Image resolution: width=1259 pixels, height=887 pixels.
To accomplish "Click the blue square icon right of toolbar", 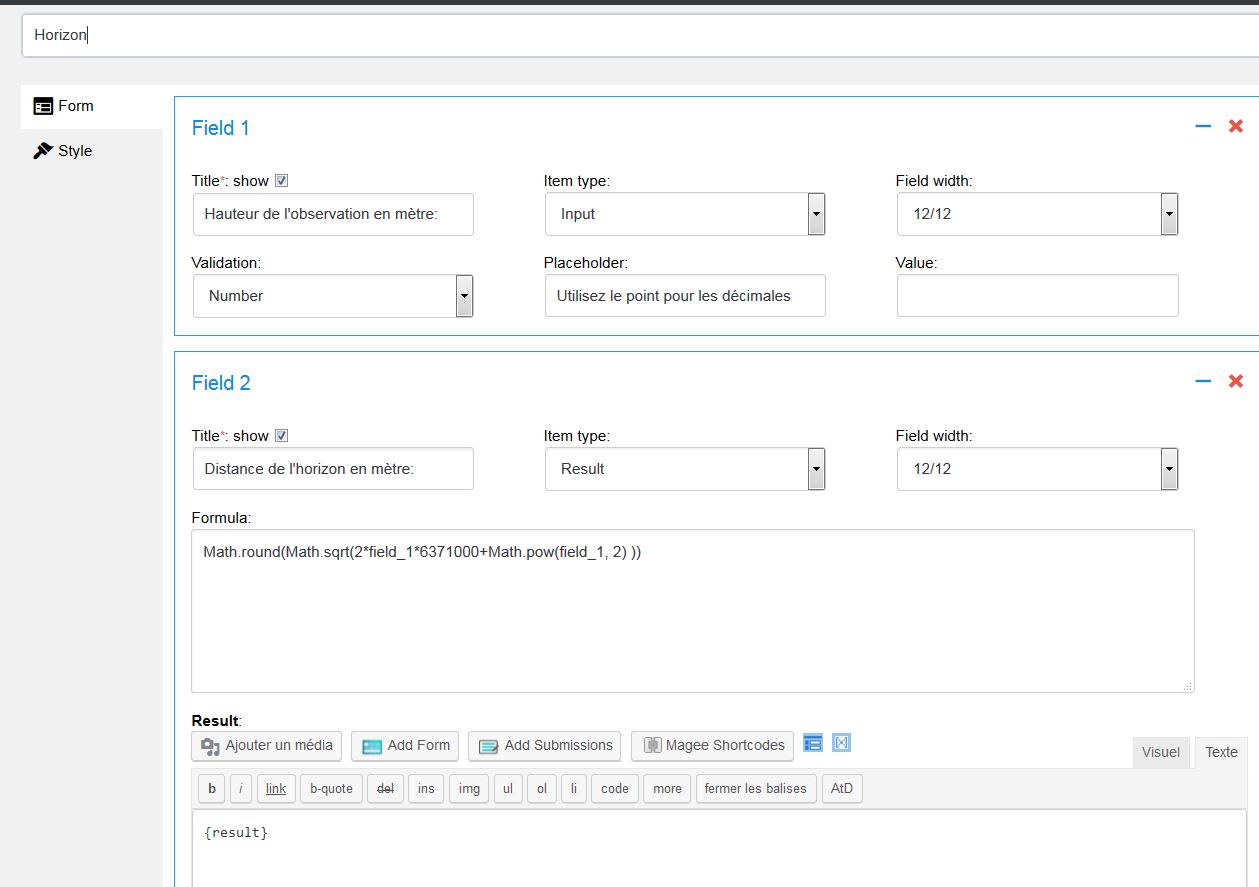I will [x=841, y=743].
